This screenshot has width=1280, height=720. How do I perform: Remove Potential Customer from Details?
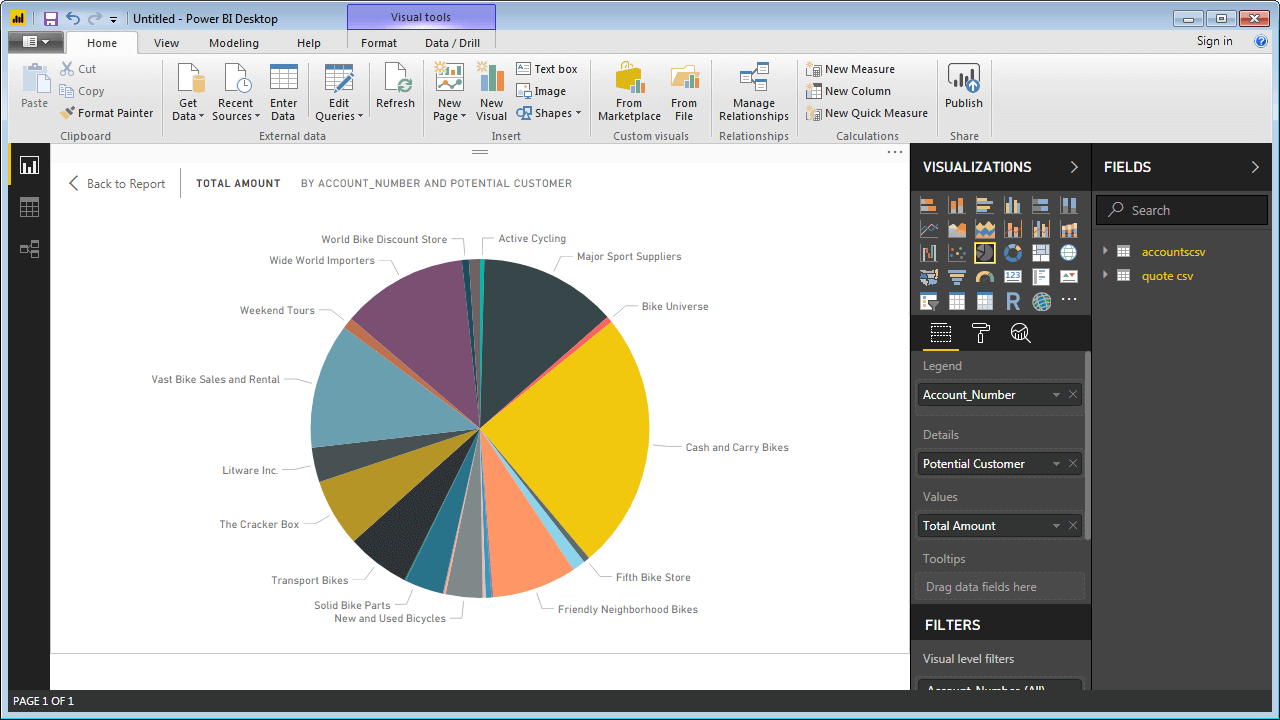pos(1073,464)
